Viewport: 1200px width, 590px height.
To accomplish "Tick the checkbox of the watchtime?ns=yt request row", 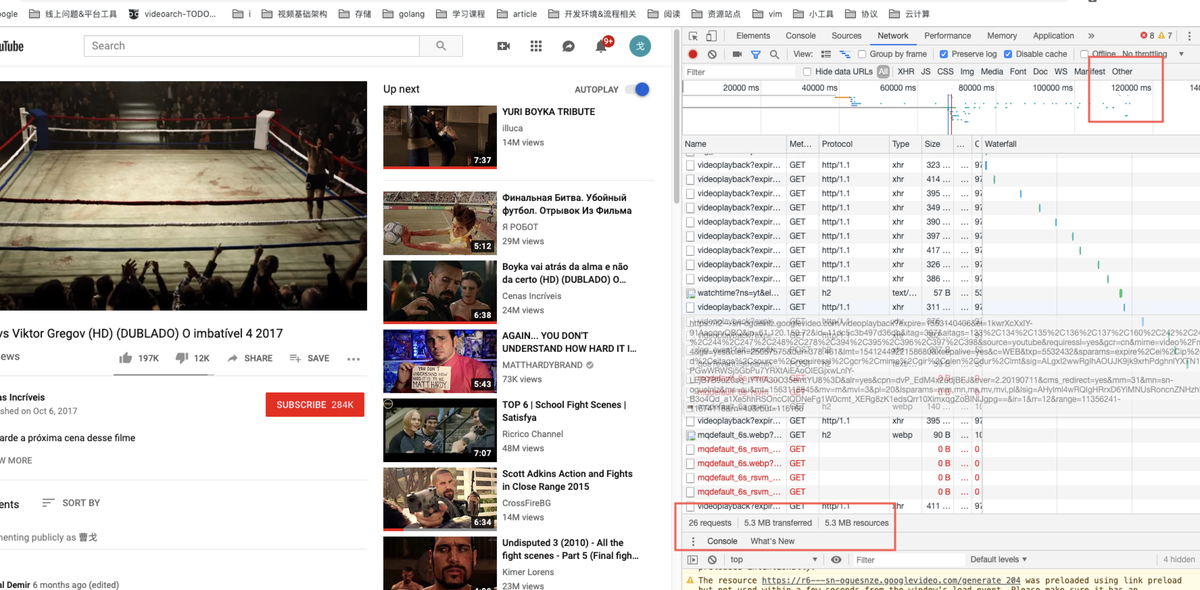I will 691,293.
